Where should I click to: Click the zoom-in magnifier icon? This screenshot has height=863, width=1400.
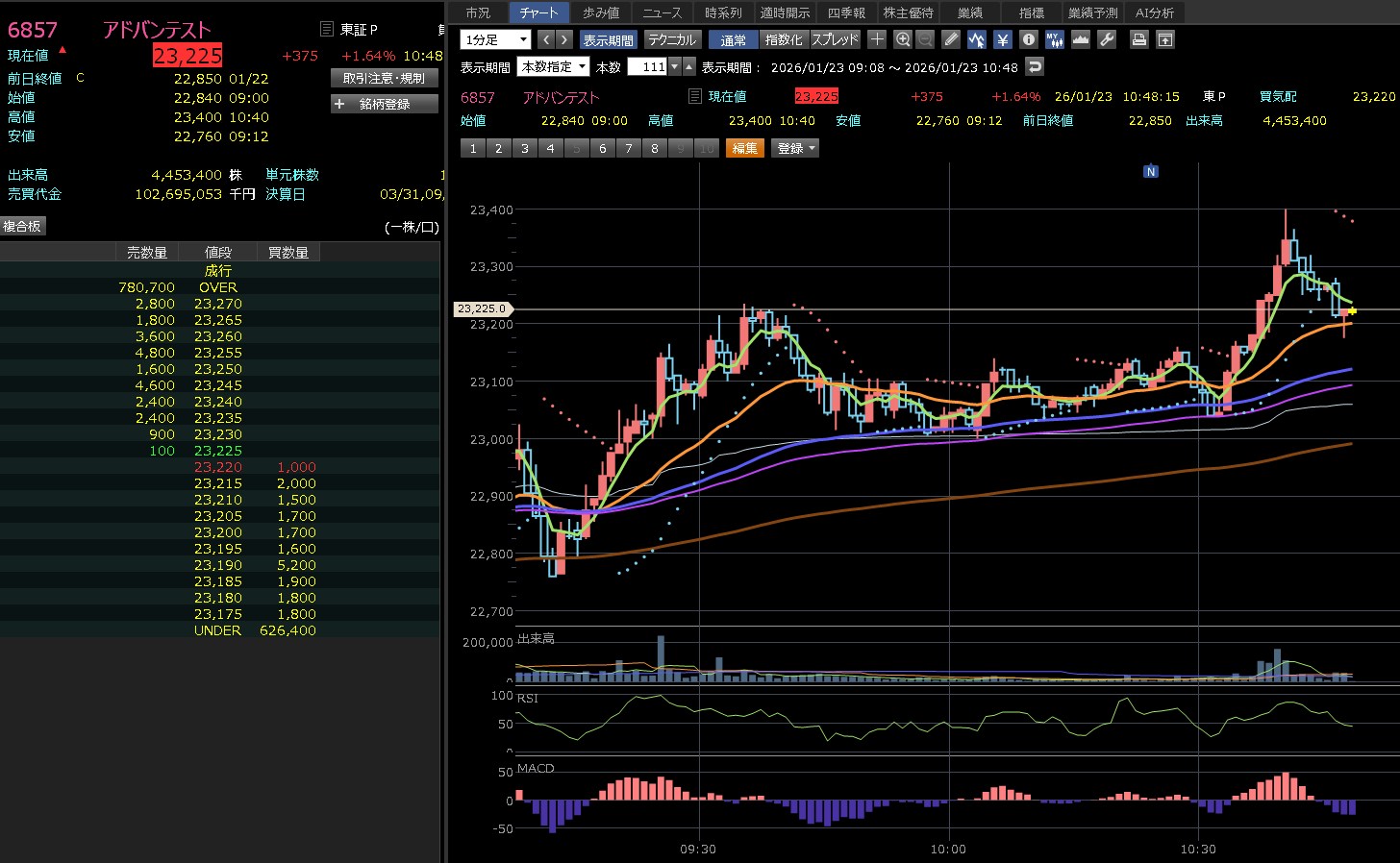(902, 39)
